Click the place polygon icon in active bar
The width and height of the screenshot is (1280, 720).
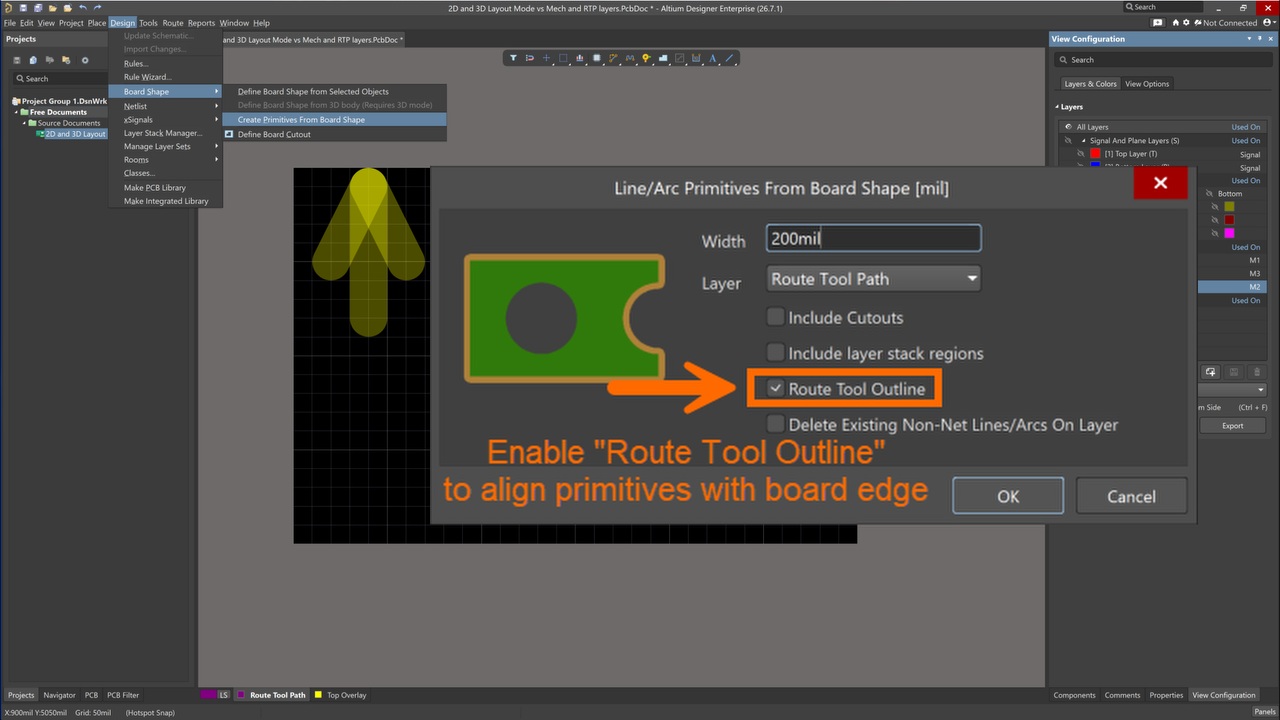[x=664, y=58]
